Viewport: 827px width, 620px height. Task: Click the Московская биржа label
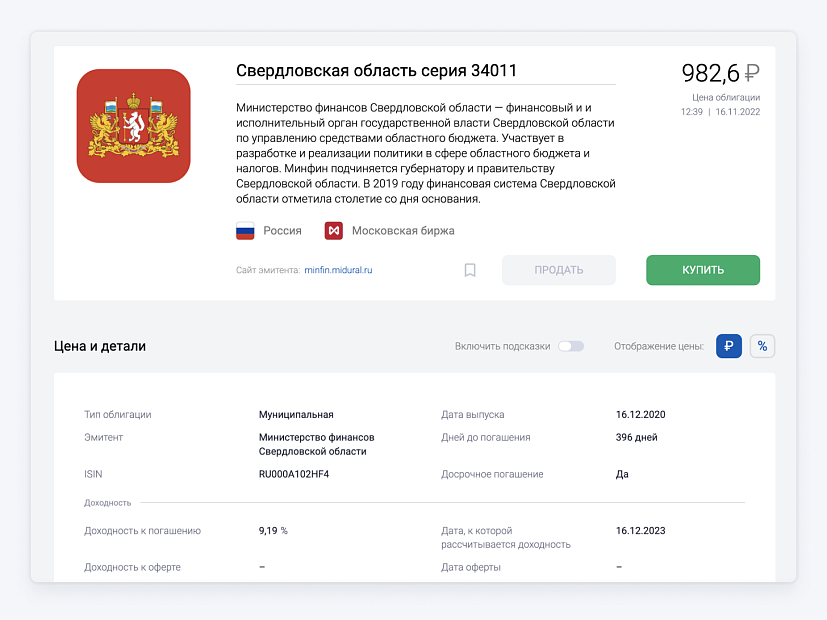(x=403, y=231)
